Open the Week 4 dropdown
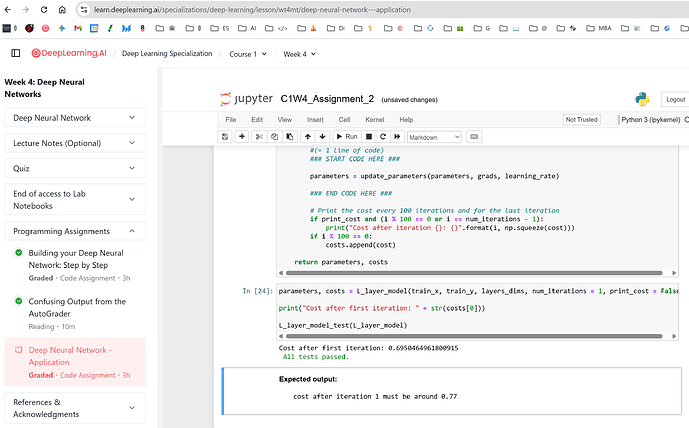 point(300,53)
